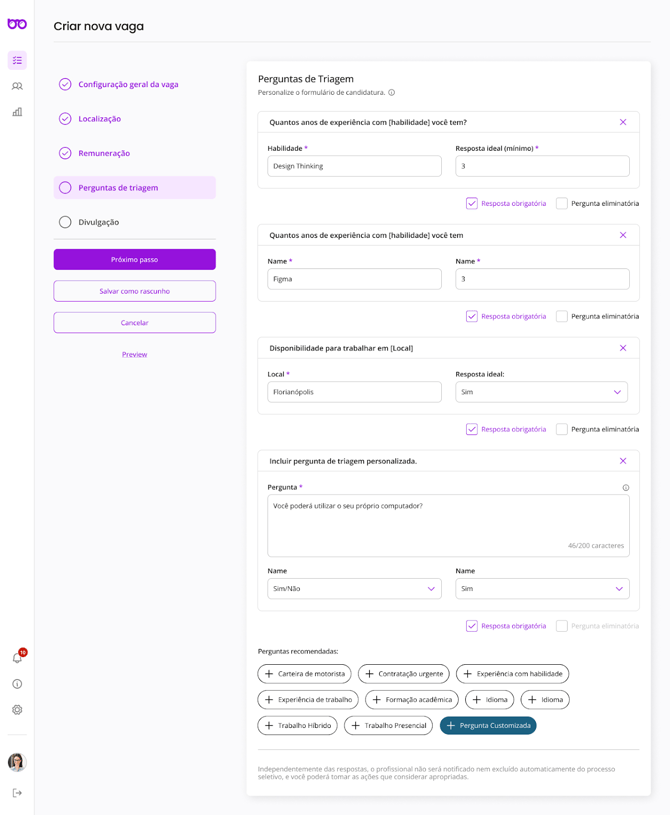The image size is (670, 815).
Task: Add the Pergunta Customizada chip
Action: point(488,726)
